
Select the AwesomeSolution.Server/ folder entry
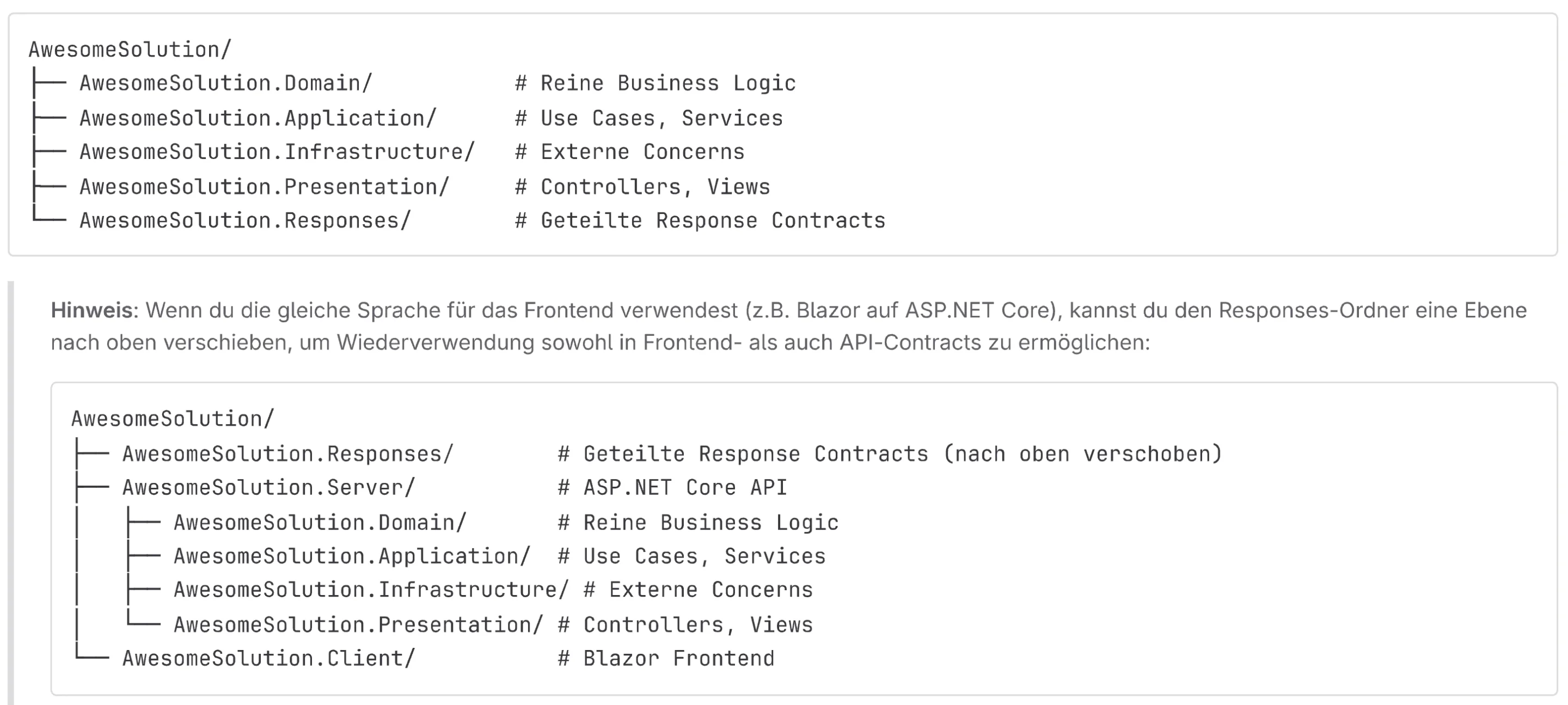point(268,488)
